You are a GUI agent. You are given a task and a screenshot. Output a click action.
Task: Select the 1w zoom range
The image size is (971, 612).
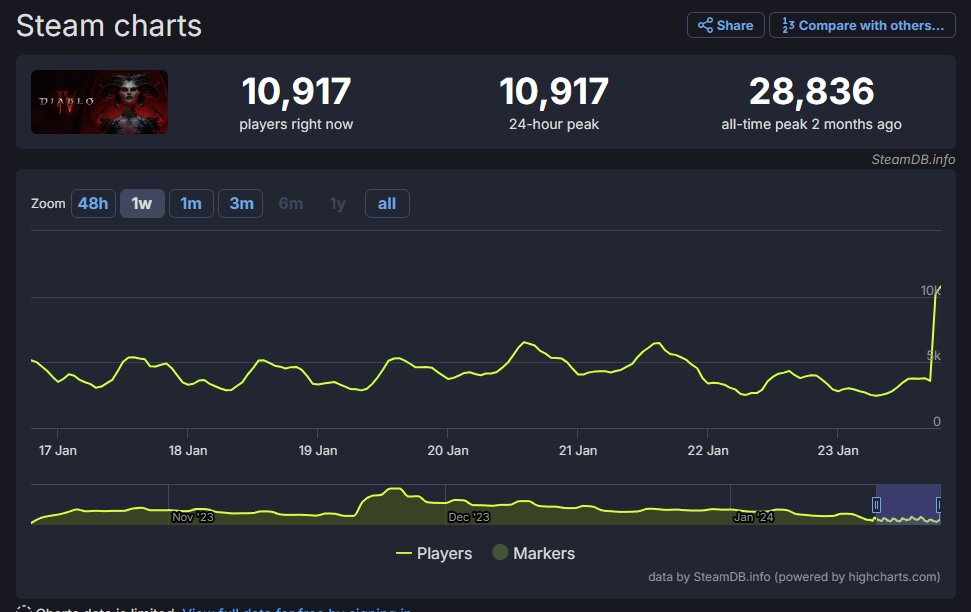click(142, 204)
